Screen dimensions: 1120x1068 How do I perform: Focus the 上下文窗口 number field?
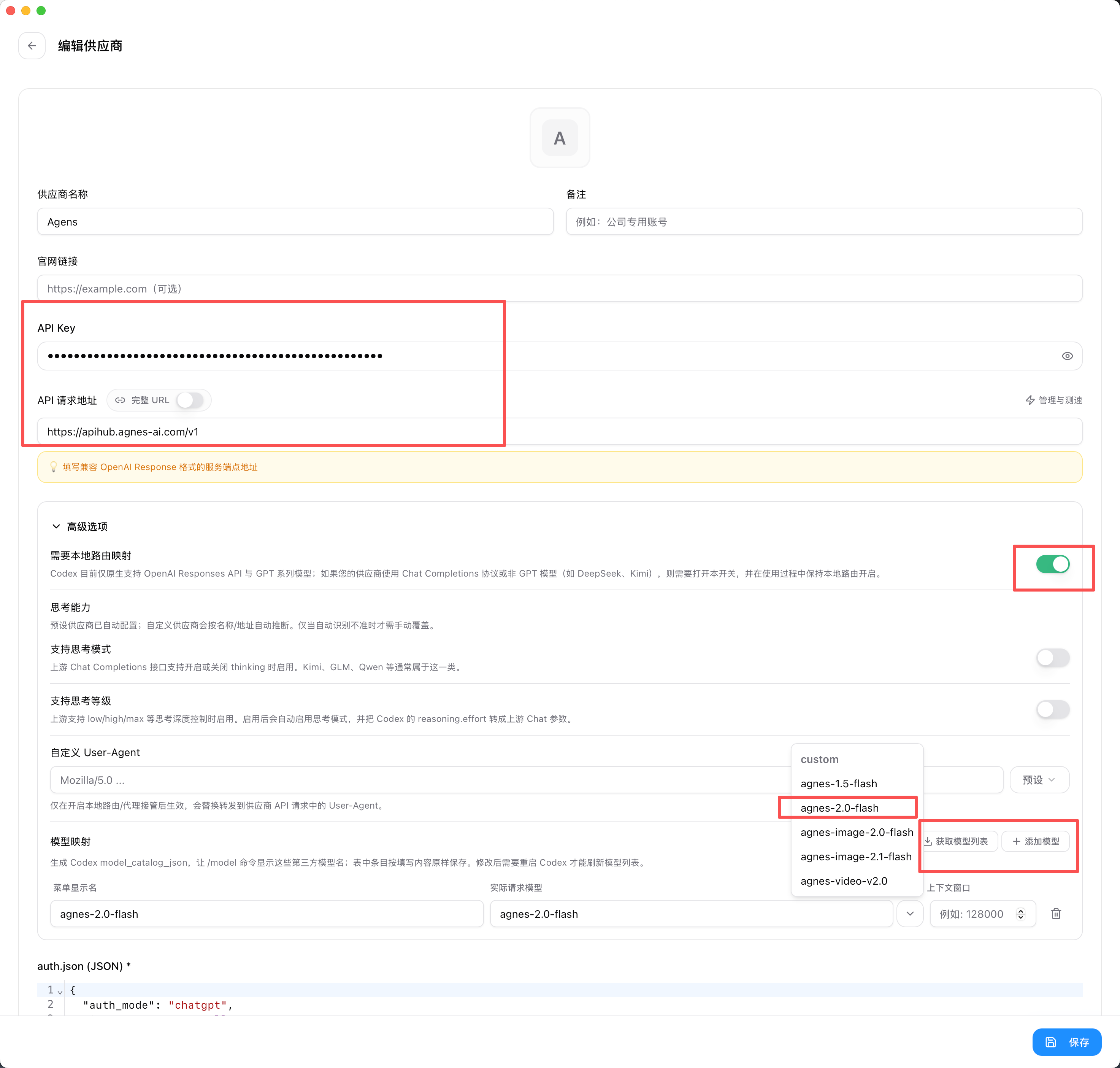(983, 914)
